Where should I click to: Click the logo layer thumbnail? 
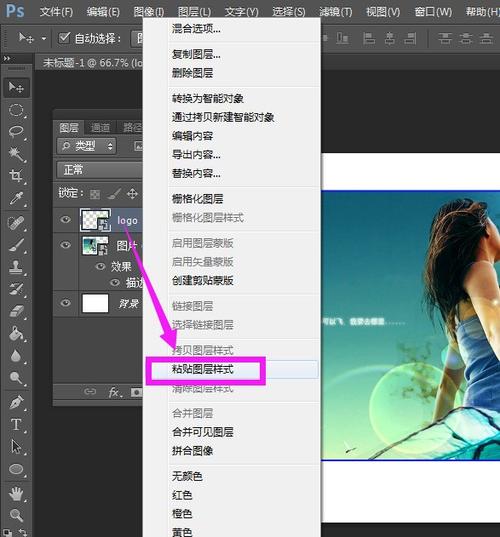[x=96, y=220]
